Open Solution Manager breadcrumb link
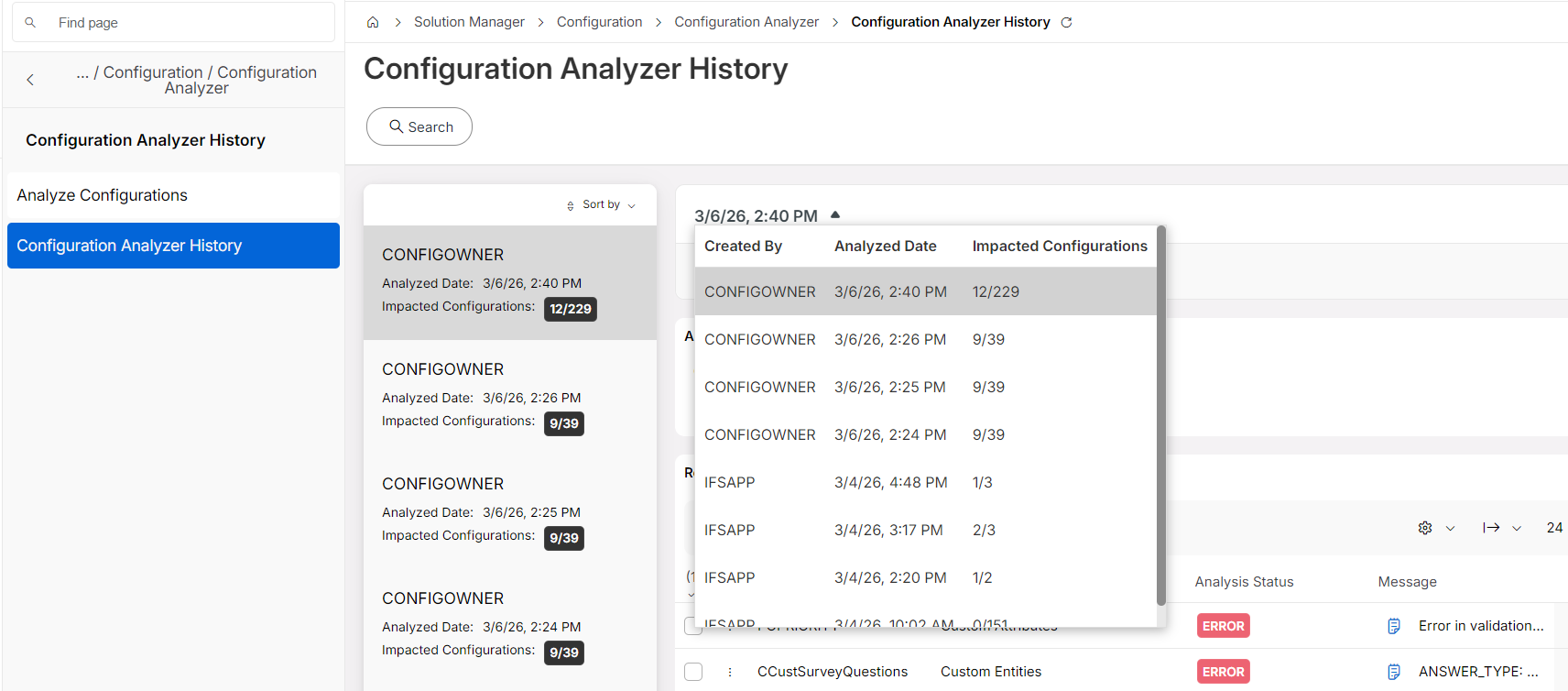Screen dimensions: 1568x691 click(469, 22)
